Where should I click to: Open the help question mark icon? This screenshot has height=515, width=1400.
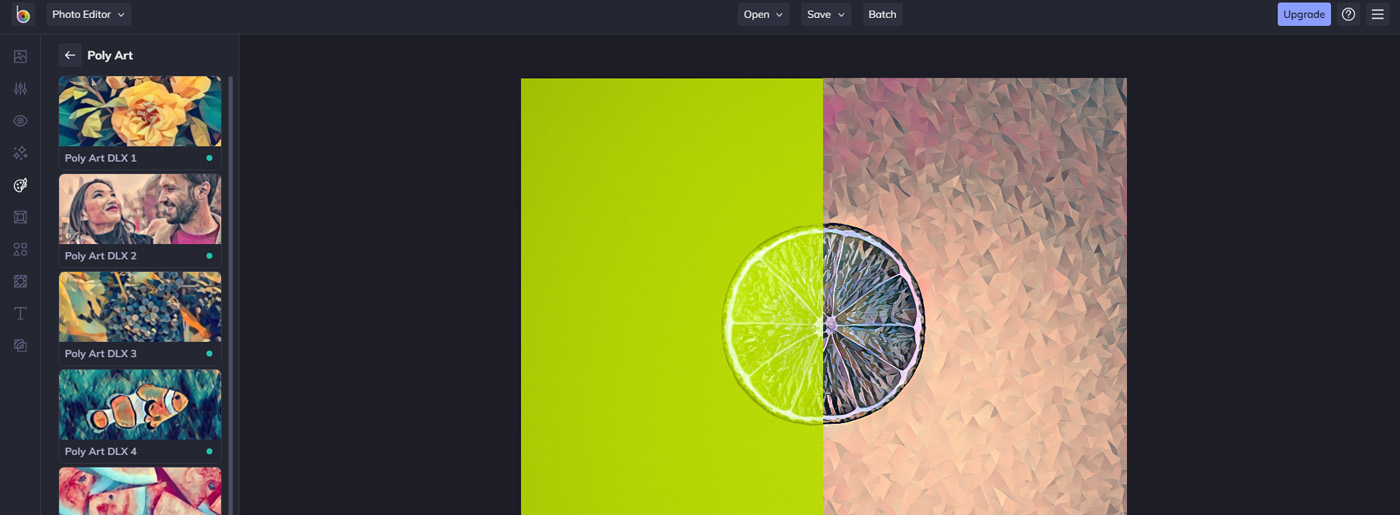(x=1348, y=14)
